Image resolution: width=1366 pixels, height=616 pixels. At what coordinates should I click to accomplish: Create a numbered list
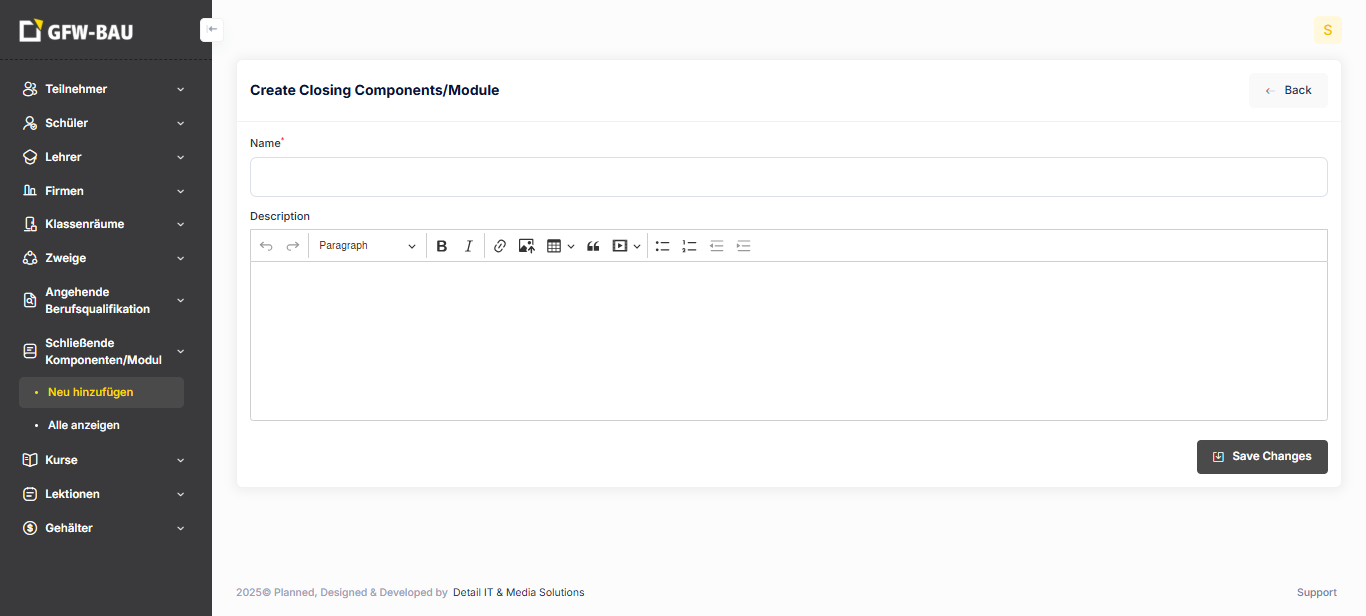click(689, 246)
